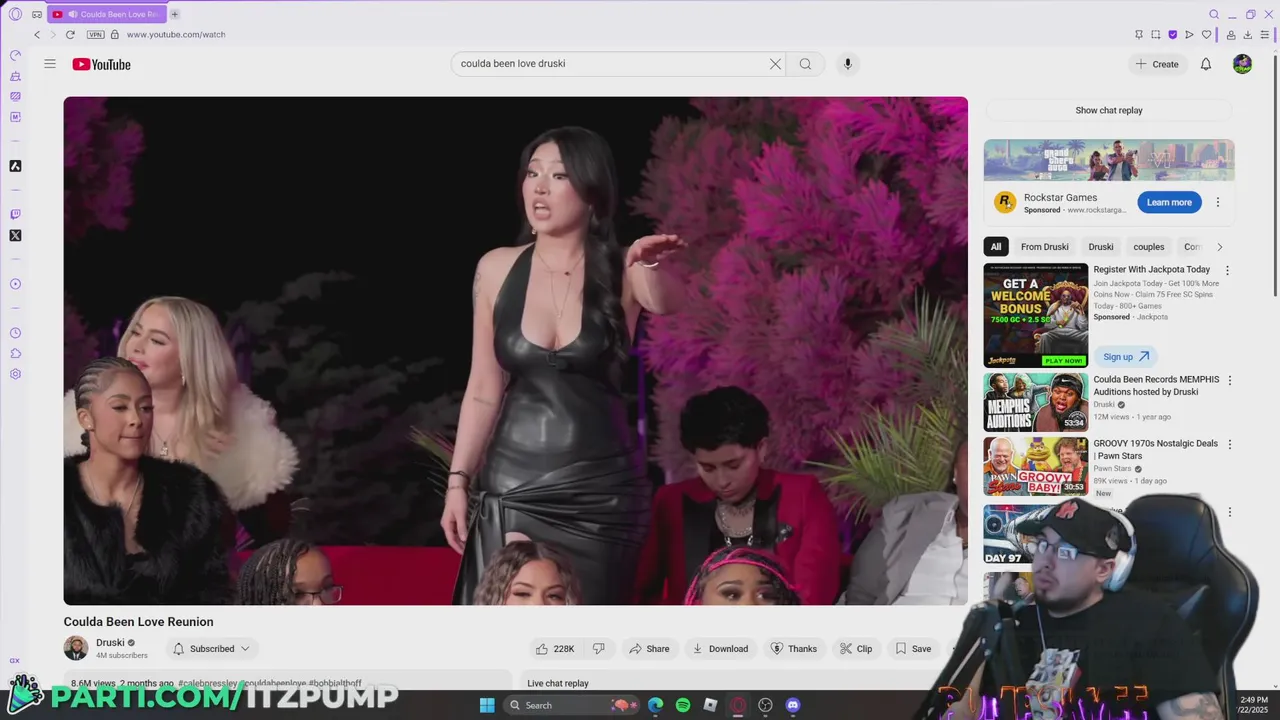The height and width of the screenshot is (720, 1280).
Task: Click the Windows taskbar Search box
Action: pos(572,705)
